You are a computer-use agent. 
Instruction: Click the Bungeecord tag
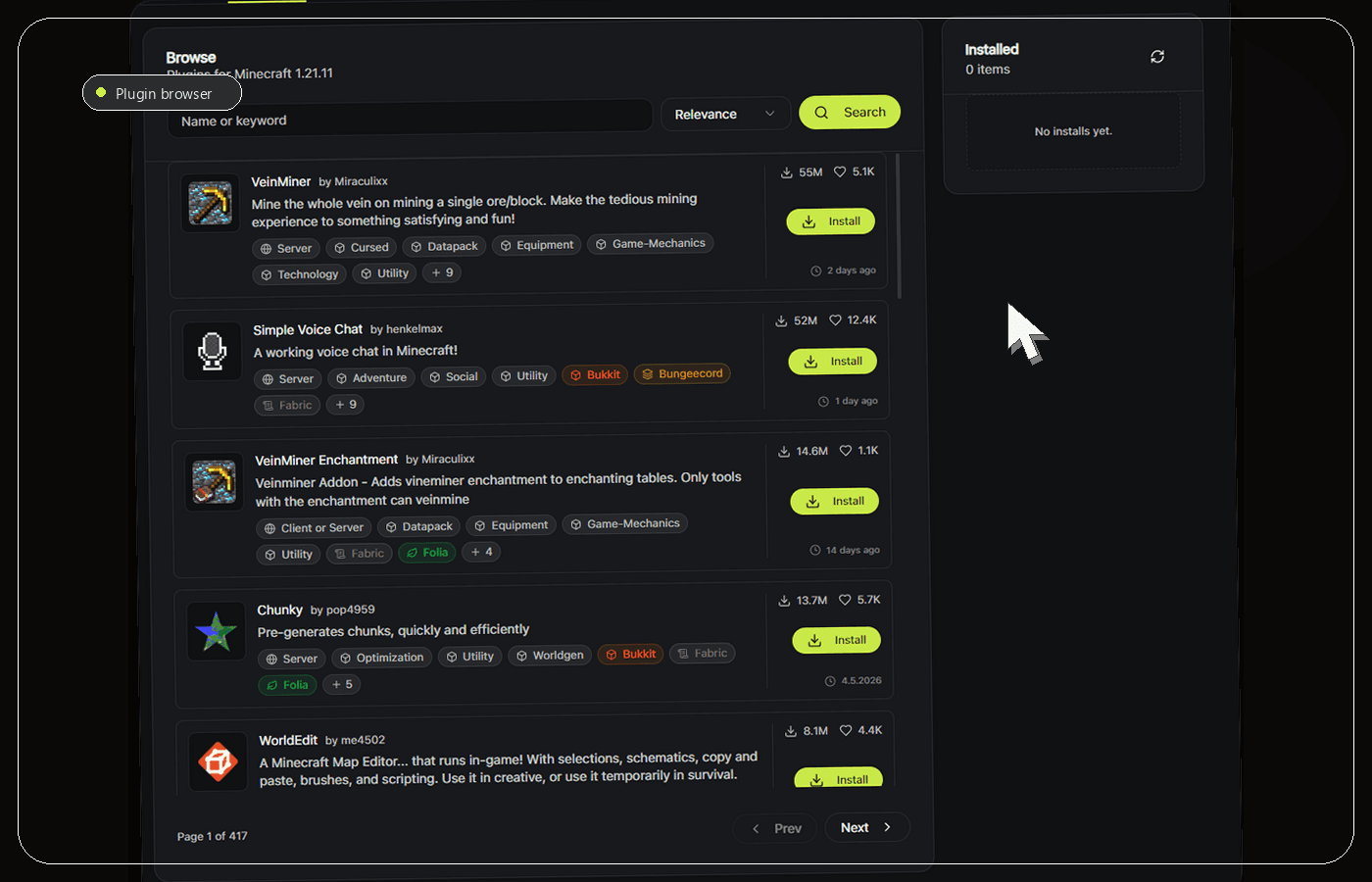click(682, 374)
